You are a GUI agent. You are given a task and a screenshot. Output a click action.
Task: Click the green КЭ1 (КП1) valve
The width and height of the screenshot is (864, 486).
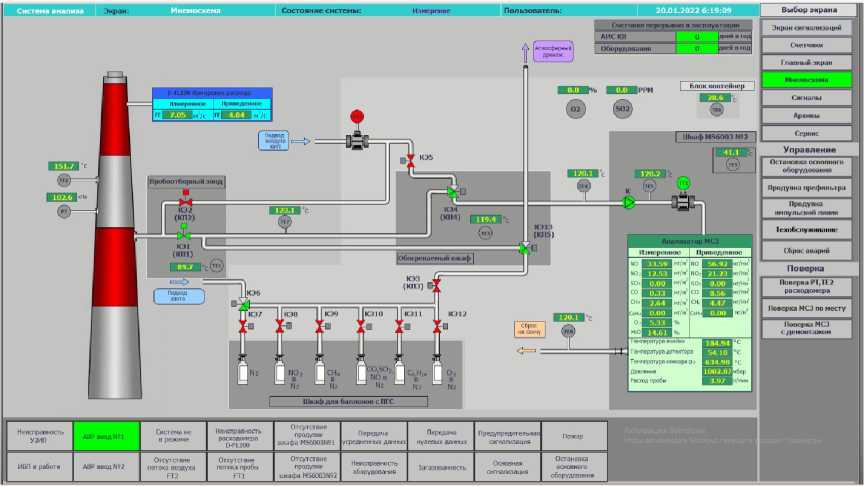pos(183,237)
